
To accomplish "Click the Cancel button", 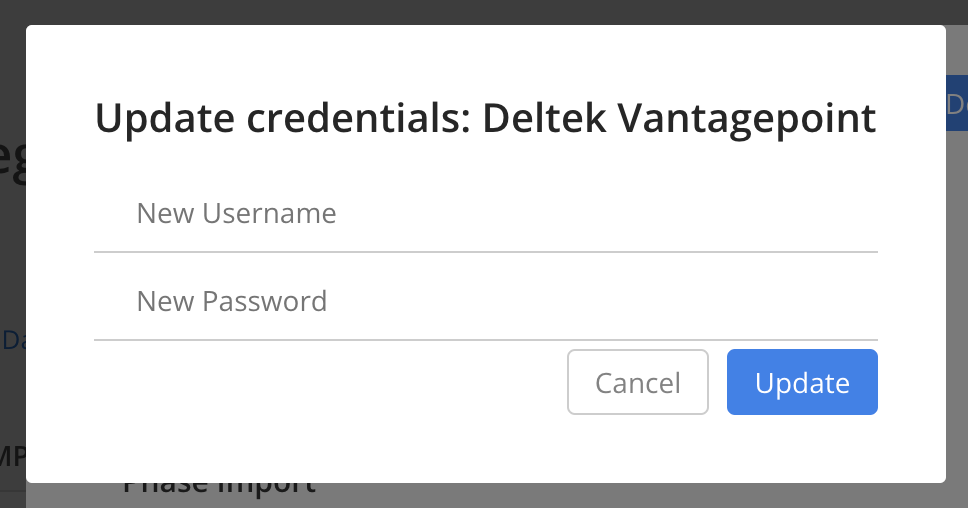I will coord(638,382).
